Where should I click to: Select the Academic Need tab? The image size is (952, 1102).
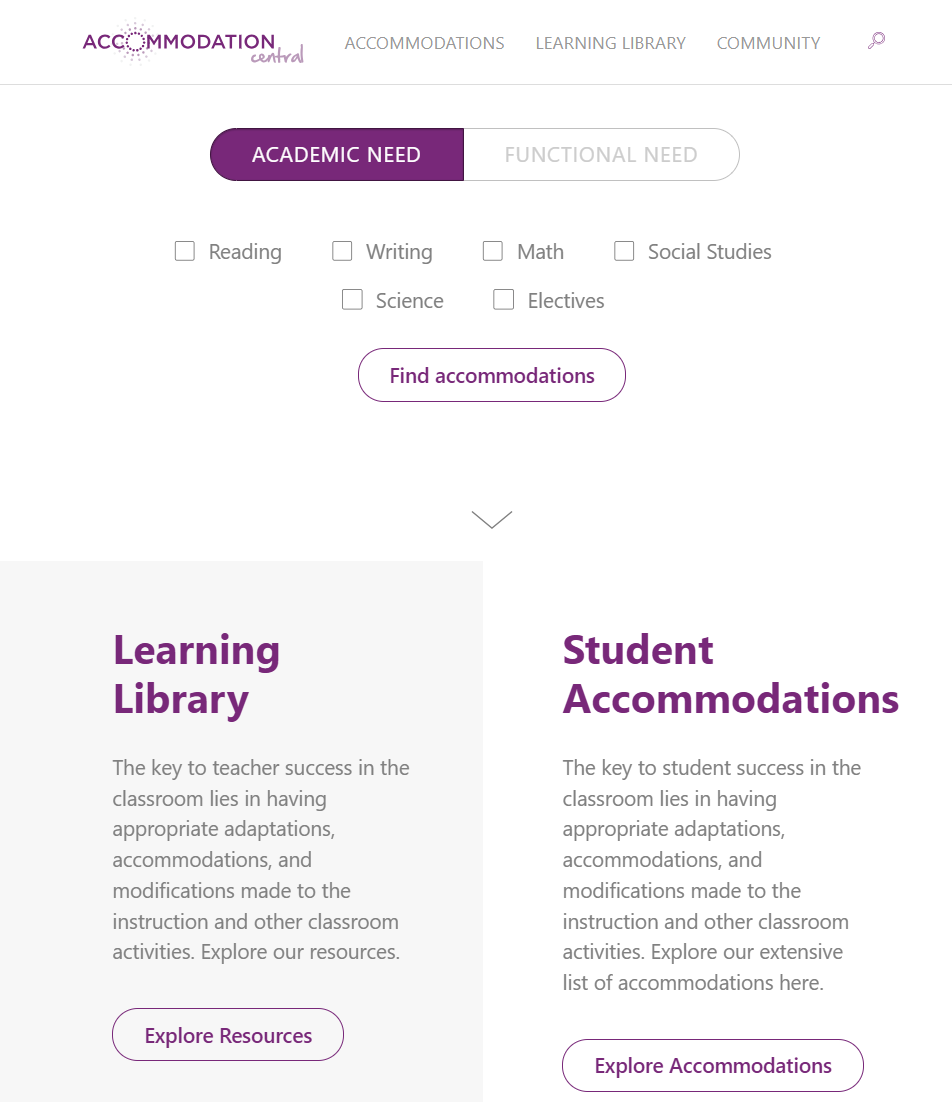point(336,154)
